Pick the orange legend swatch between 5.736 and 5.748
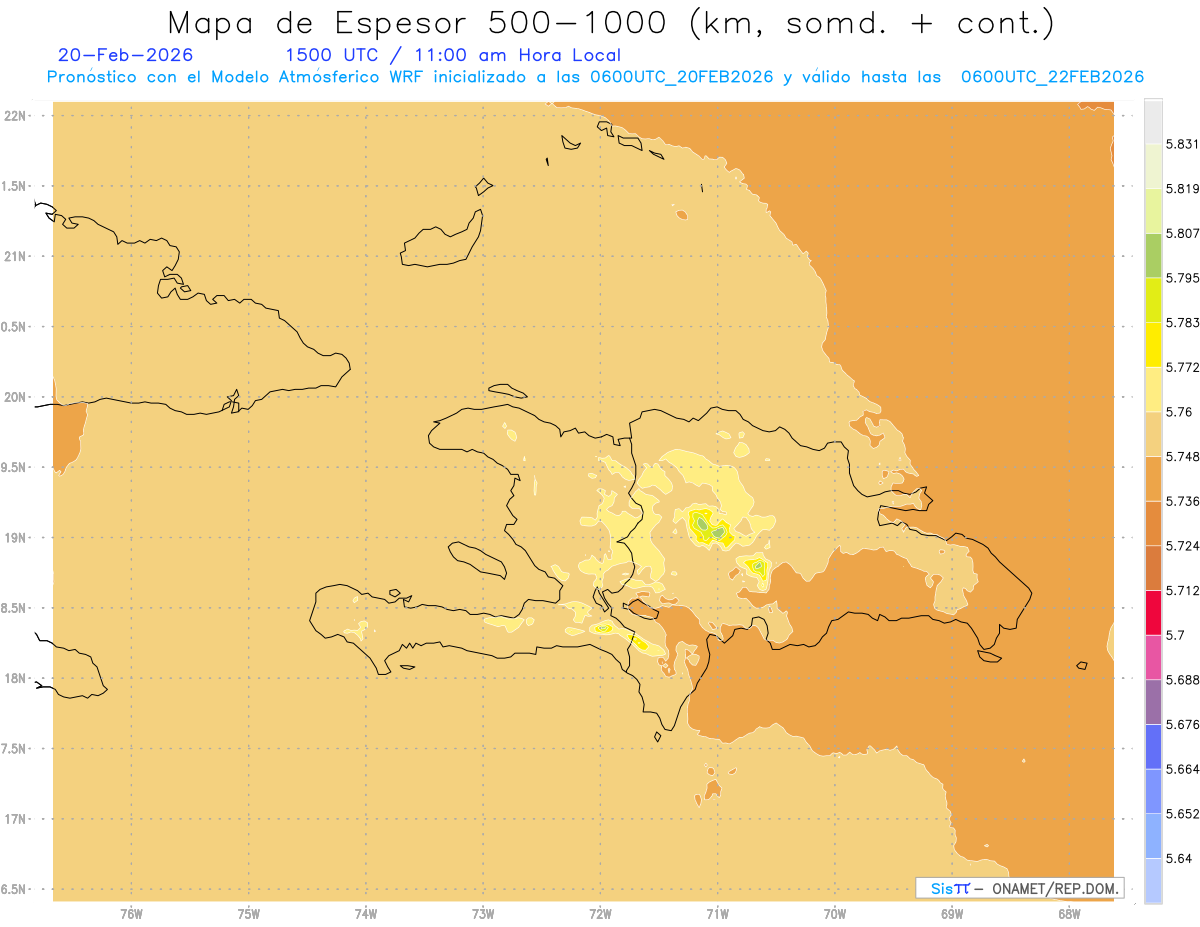This screenshot has width=1200, height=927. [x=1153, y=478]
